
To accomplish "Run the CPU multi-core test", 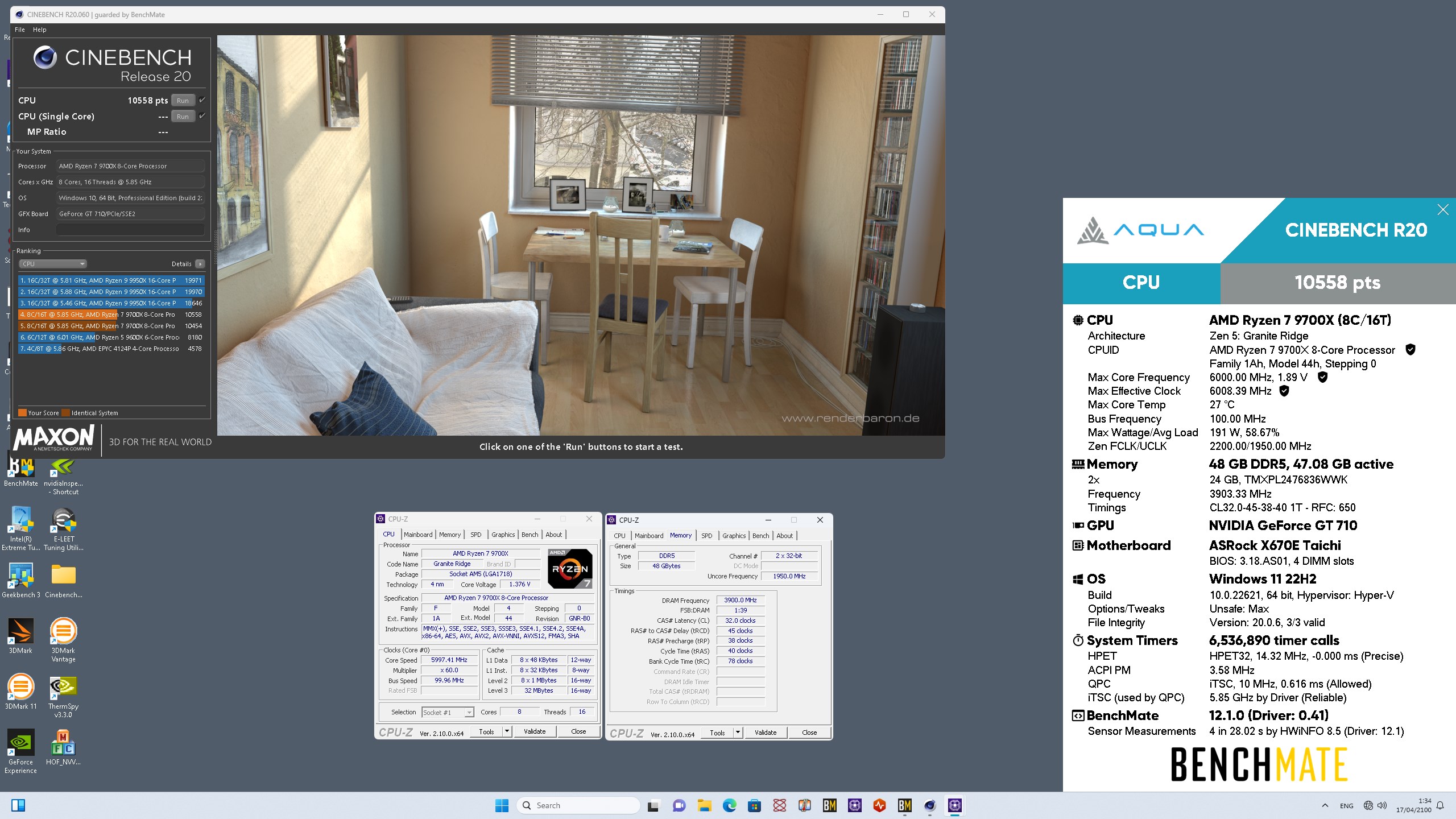I will pyautogui.click(x=183, y=100).
